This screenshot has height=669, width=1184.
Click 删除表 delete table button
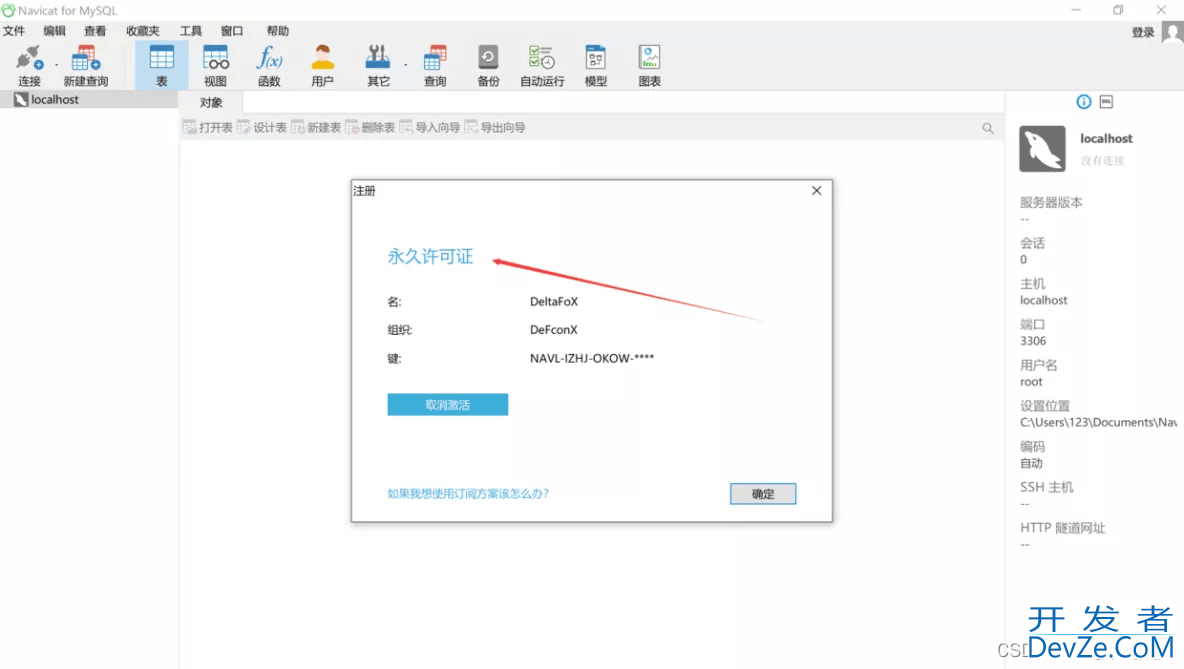[x=371, y=128]
